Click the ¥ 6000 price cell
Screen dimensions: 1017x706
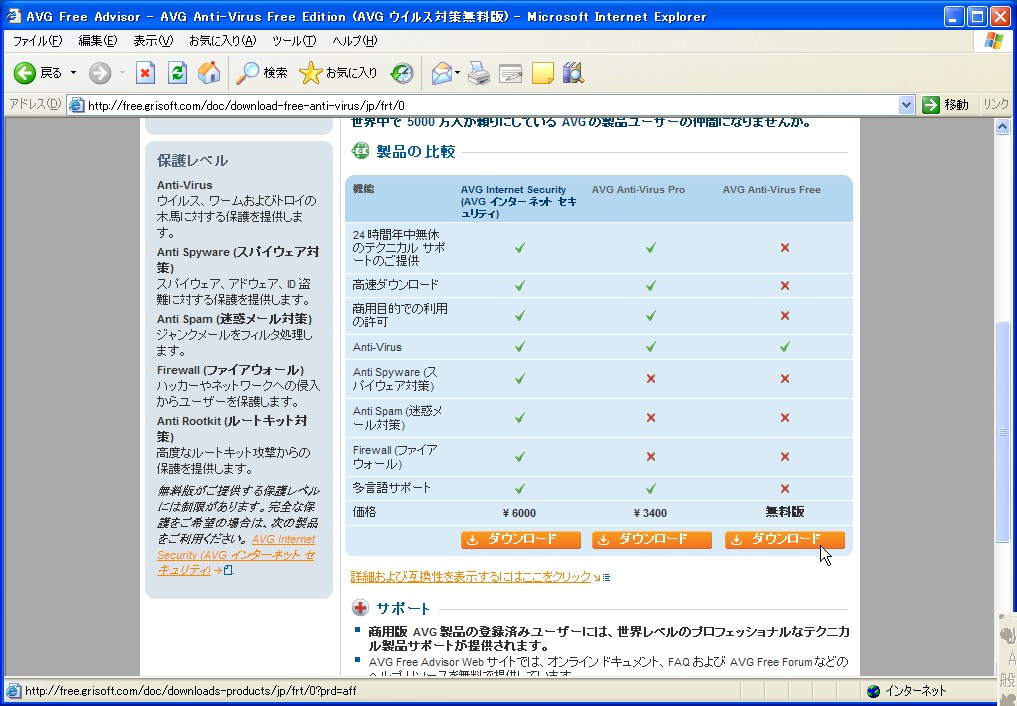pos(520,513)
